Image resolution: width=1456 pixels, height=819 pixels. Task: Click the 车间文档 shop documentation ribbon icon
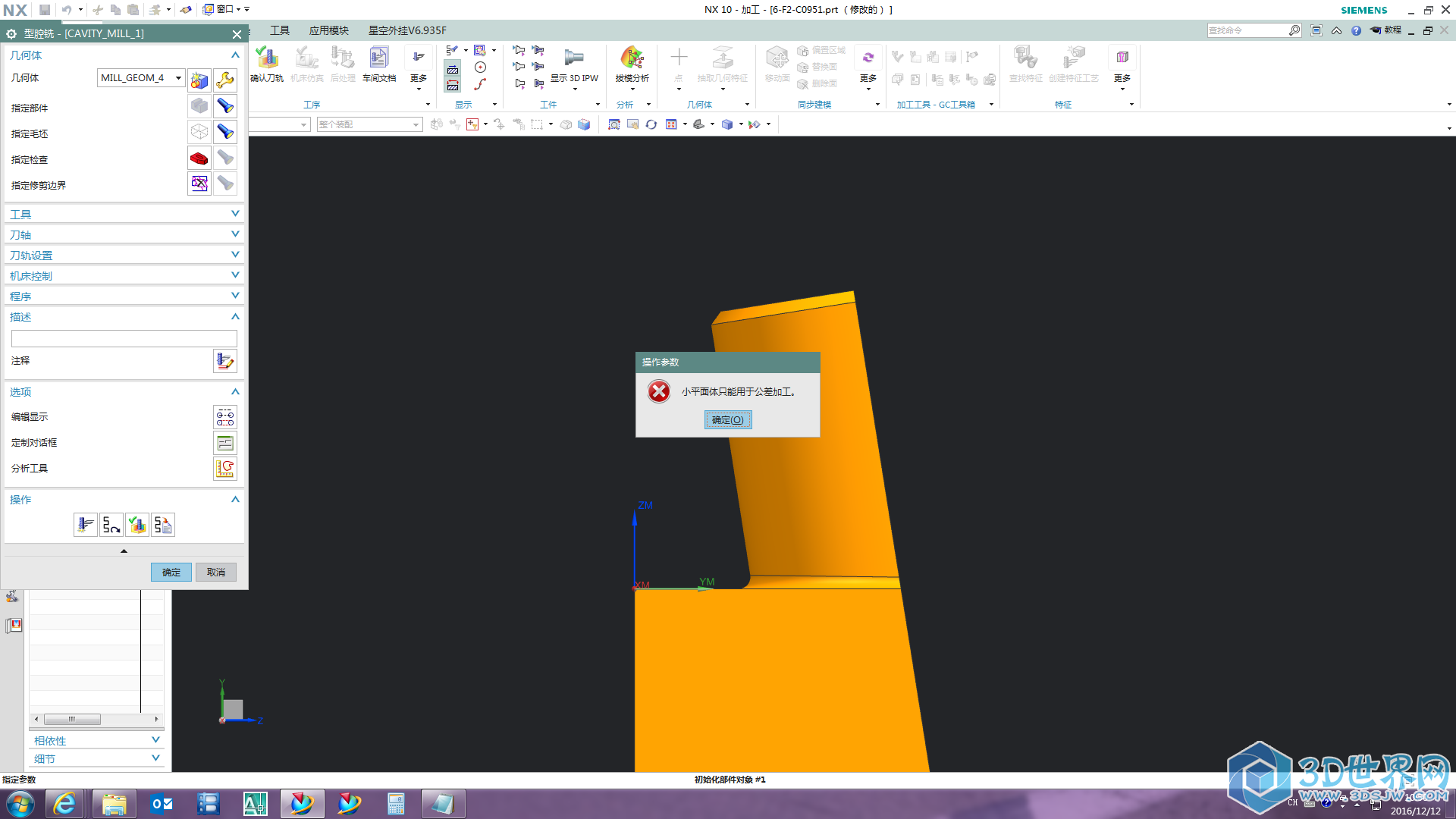379,64
